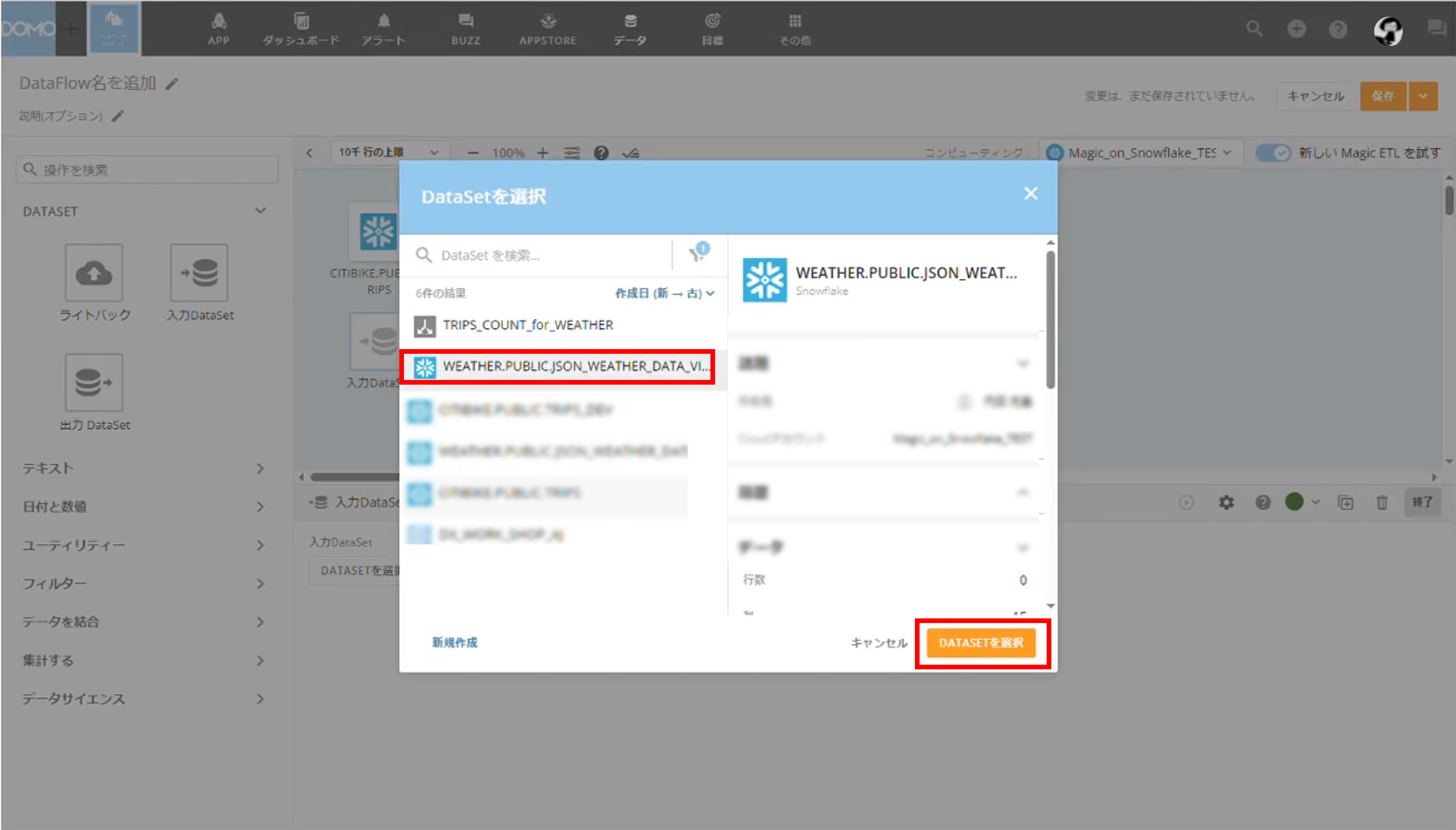Focus the 操作を検索 search field
The height and width of the screenshot is (830, 1456).
point(147,169)
